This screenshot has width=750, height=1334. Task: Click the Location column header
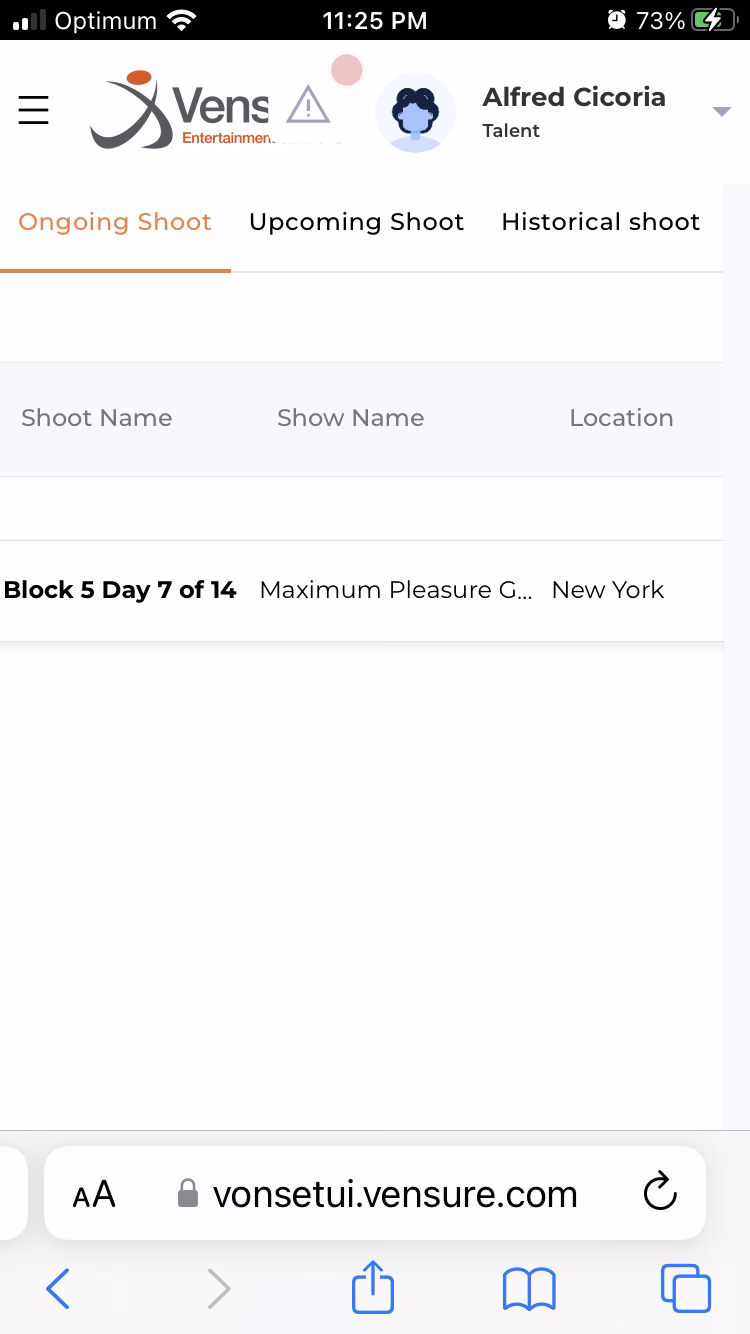point(621,418)
